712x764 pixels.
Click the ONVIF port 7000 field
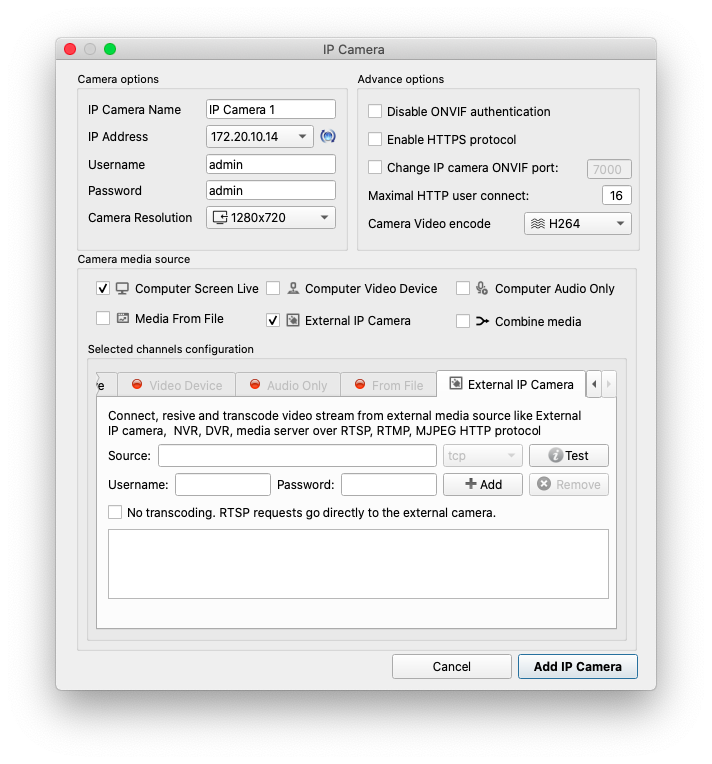click(609, 169)
